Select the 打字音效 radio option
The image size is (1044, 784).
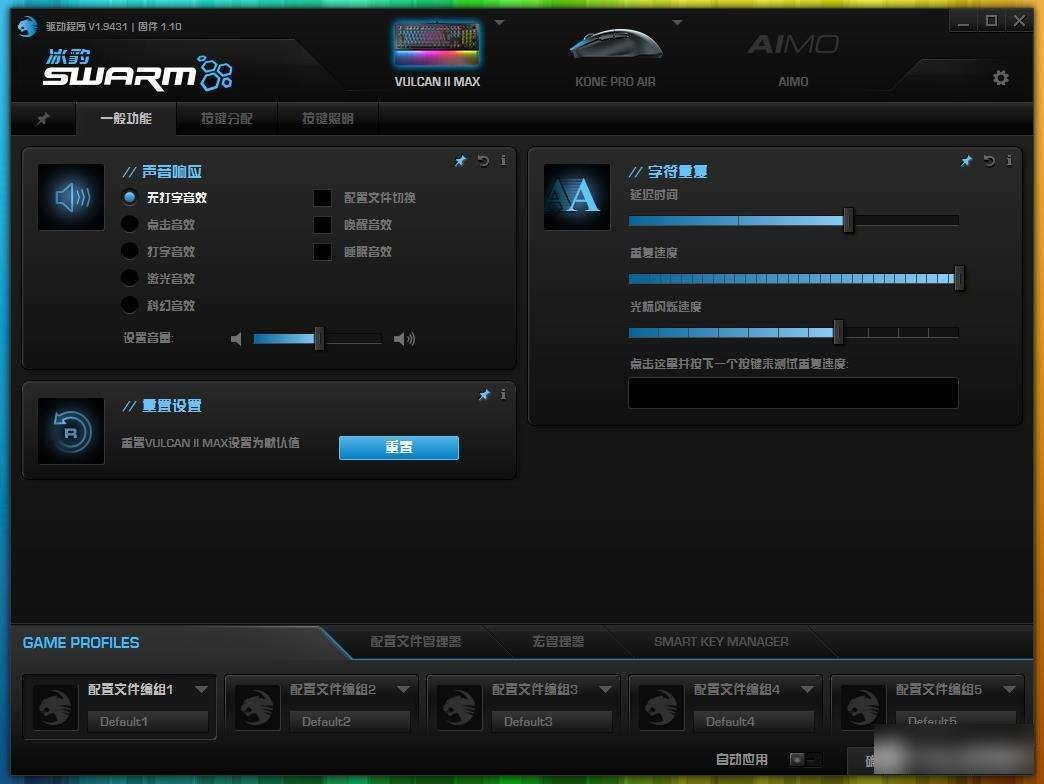[x=130, y=251]
